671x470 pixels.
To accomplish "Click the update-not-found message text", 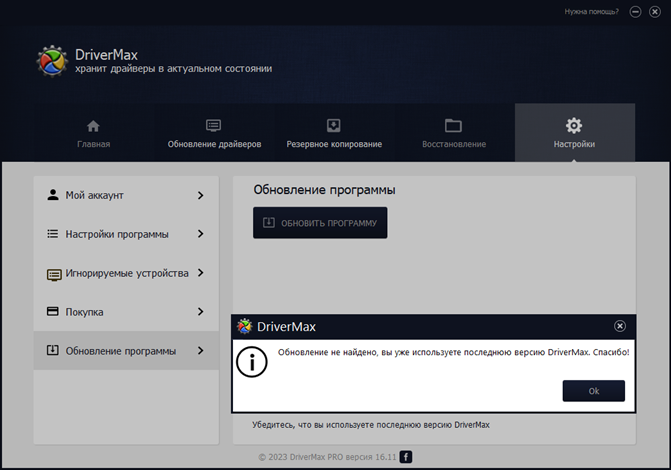I will coord(454,352).
